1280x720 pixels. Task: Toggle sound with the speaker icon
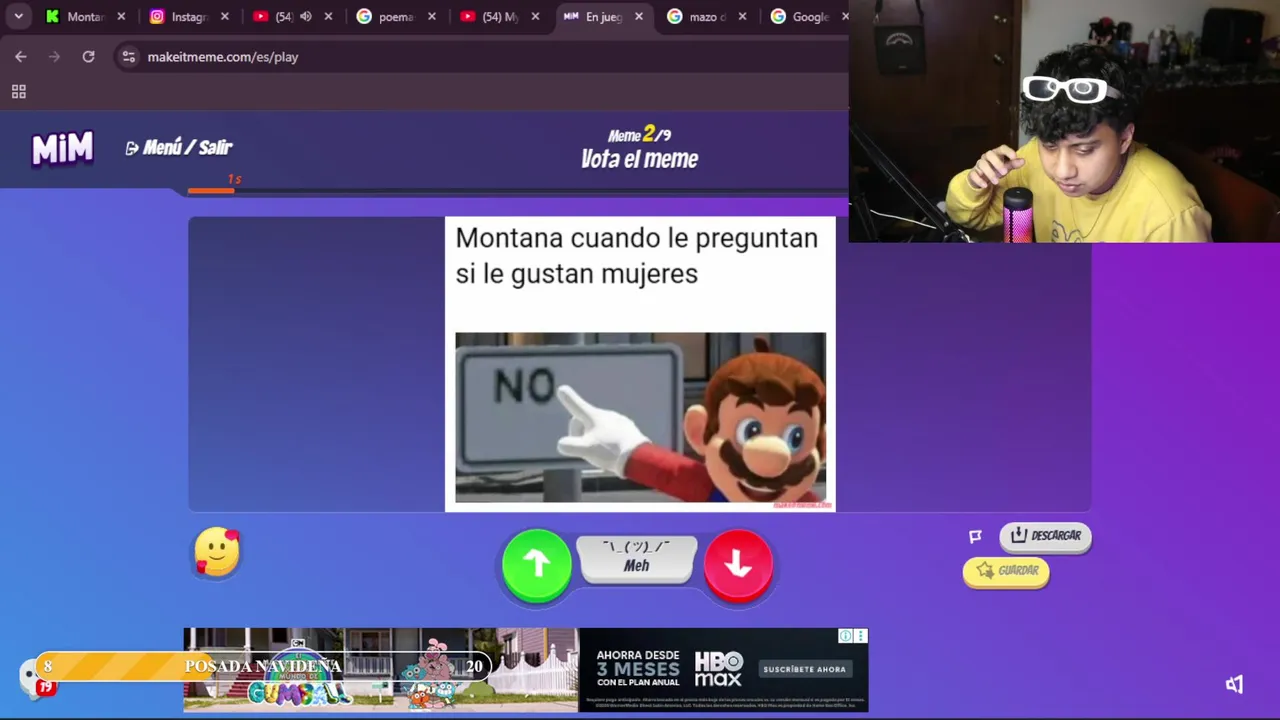pyautogui.click(x=1234, y=684)
